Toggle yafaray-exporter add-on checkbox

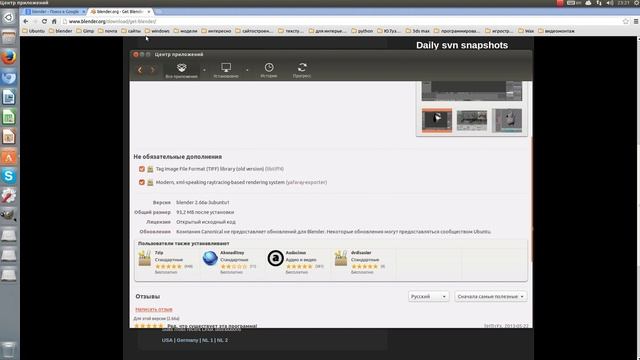tap(142, 182)
